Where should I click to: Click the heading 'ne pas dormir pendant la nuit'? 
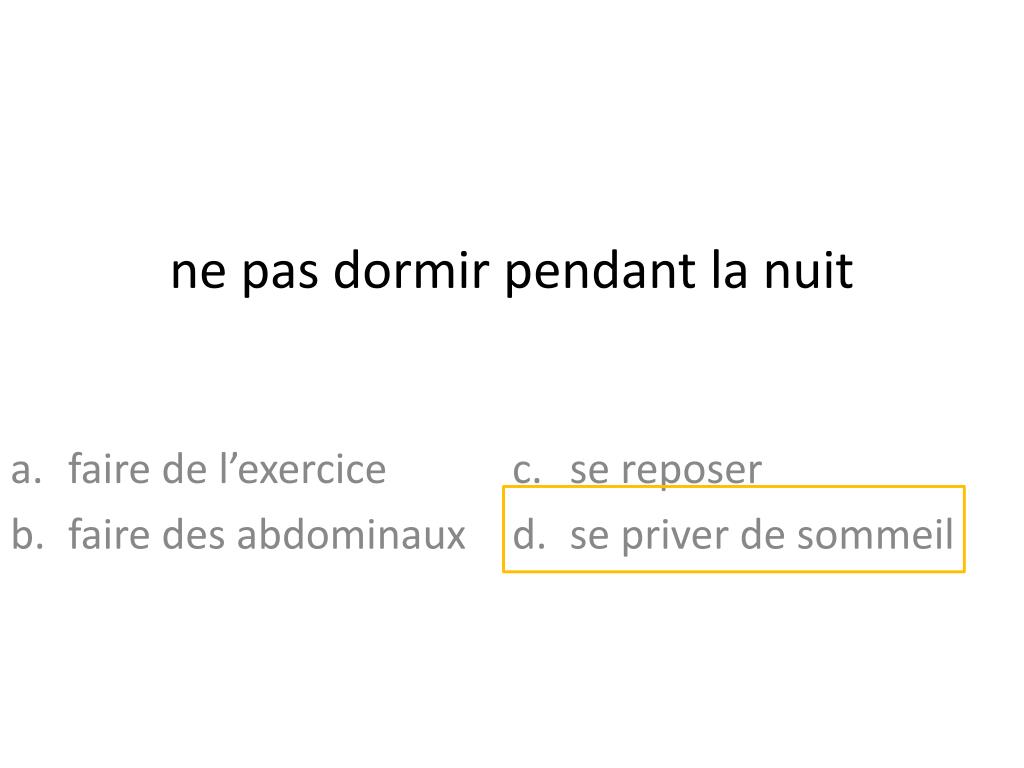(512, 271)
